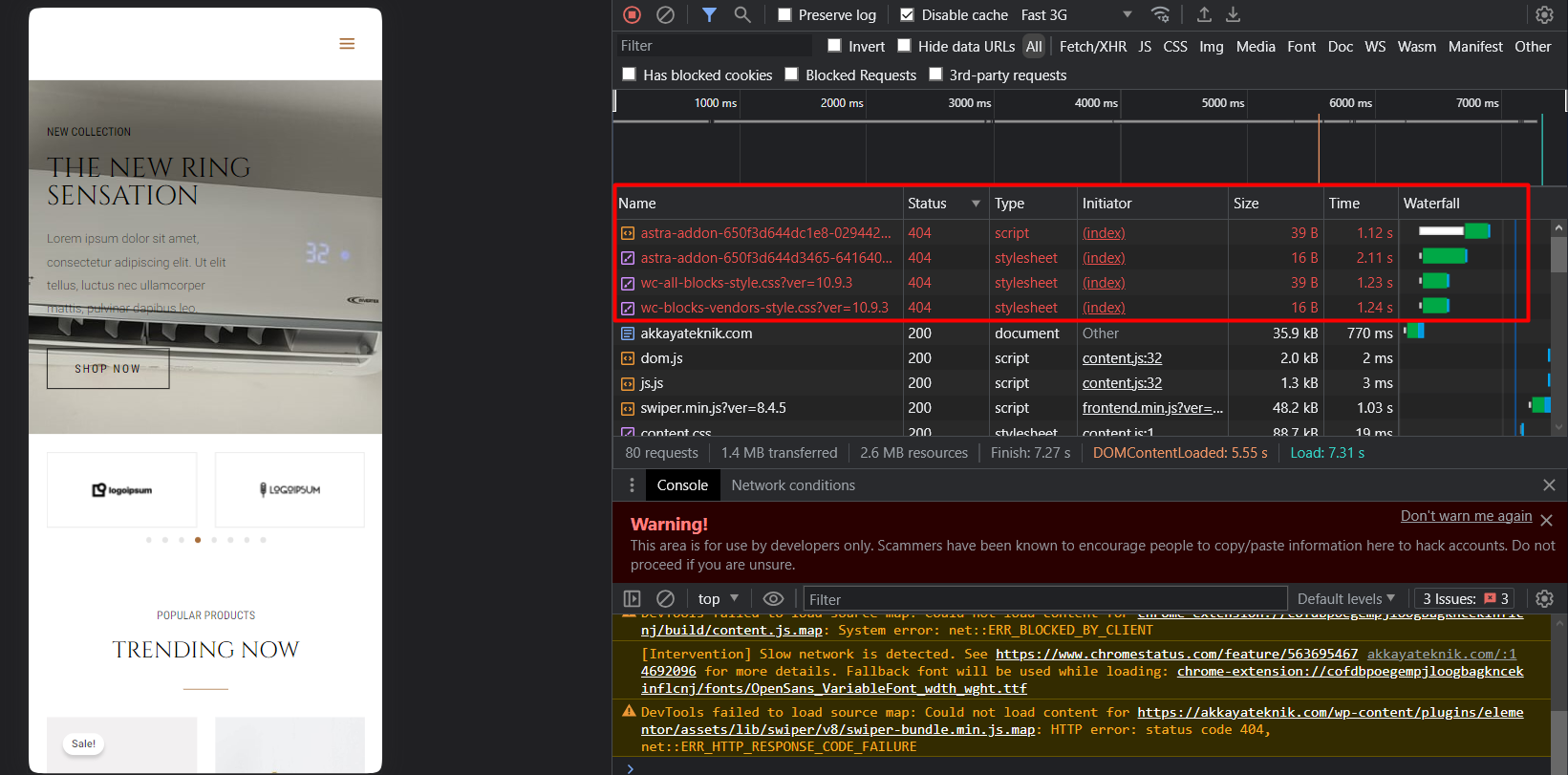Viewport: 1568px width, 775px height.
Task: Check the Invert filter checkbox
Action: tap(834, 46)
